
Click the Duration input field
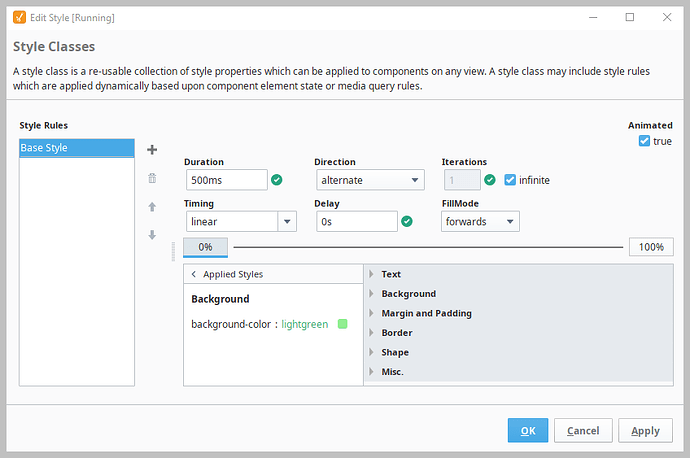pyautogui.click(x=226, y=180)
